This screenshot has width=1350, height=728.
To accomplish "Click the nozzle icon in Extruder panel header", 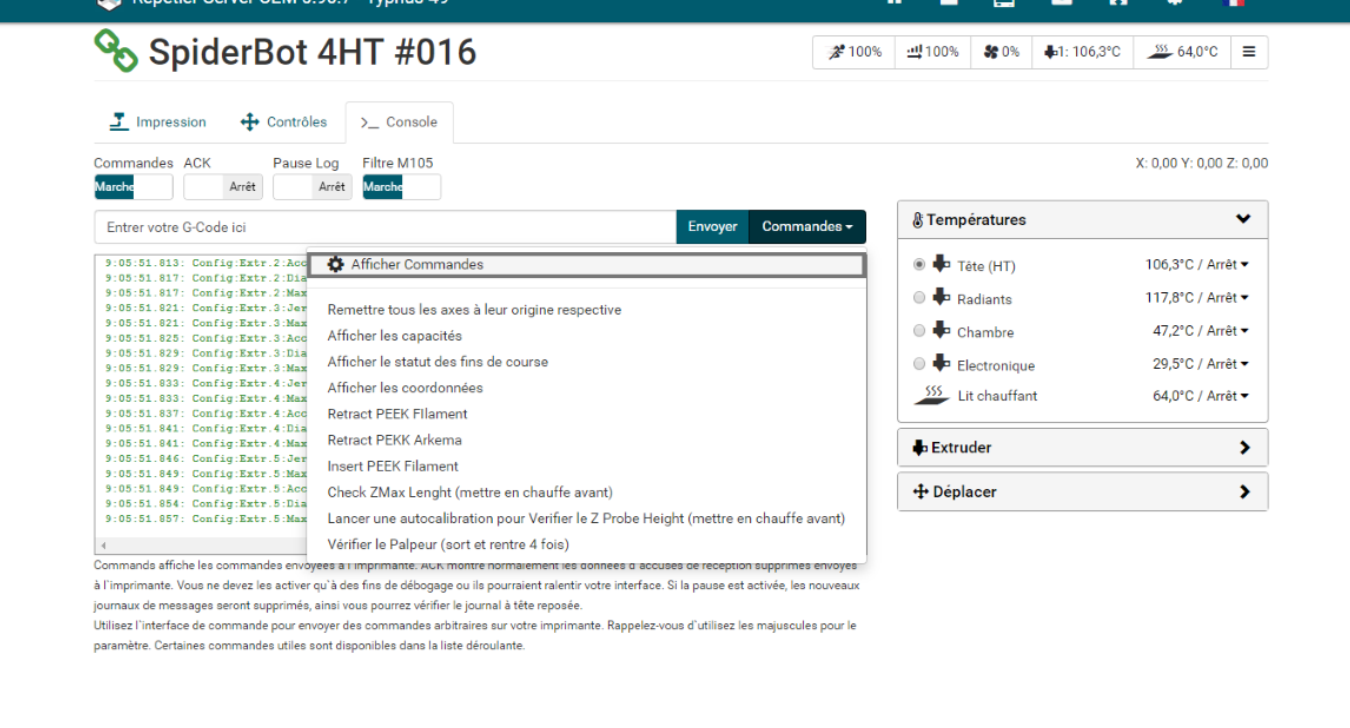I will tap(920, 448).
